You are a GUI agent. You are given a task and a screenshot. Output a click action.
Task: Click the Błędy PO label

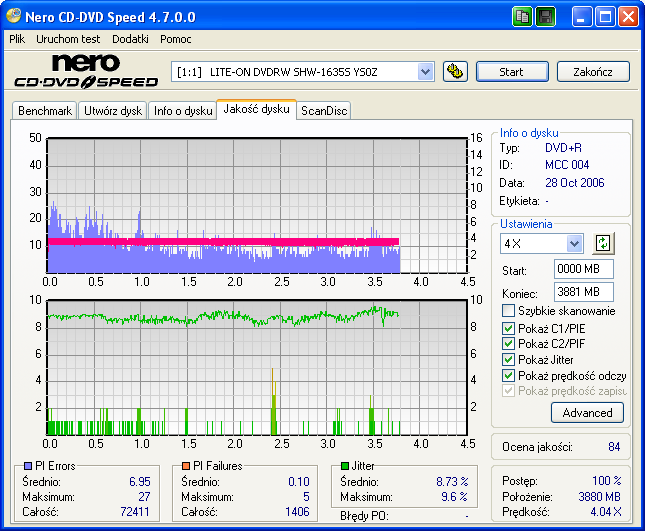tap(364, 516)
